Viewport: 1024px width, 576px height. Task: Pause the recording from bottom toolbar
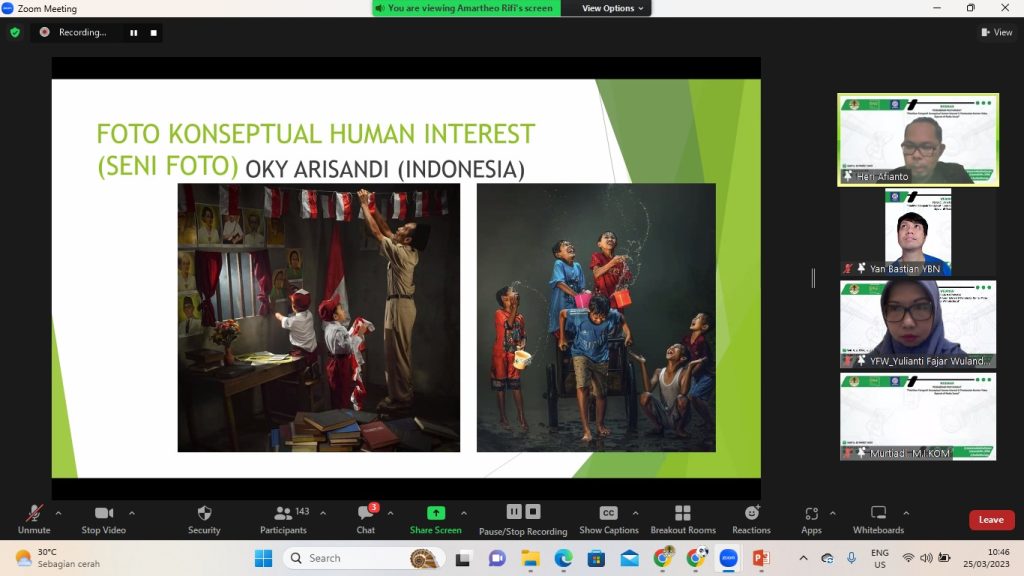514,511
